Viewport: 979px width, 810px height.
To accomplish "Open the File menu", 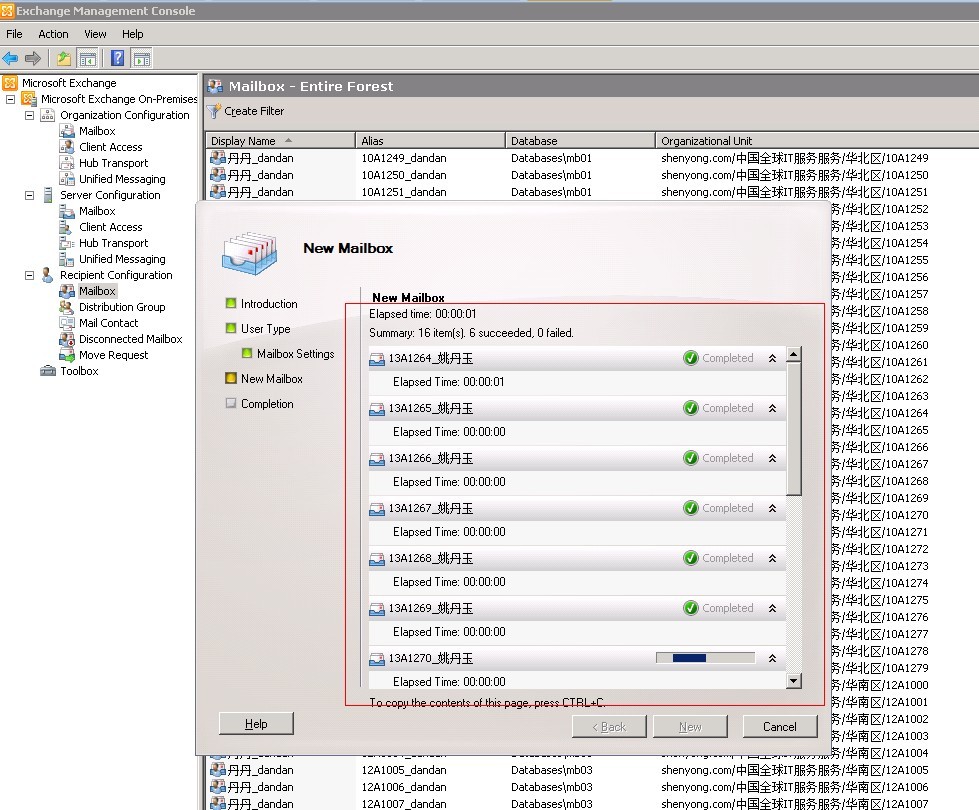I will point(14,34).
